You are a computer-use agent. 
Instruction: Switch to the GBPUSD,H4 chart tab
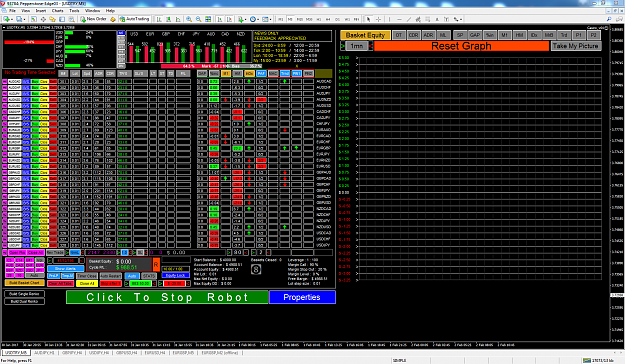(126, 353)
